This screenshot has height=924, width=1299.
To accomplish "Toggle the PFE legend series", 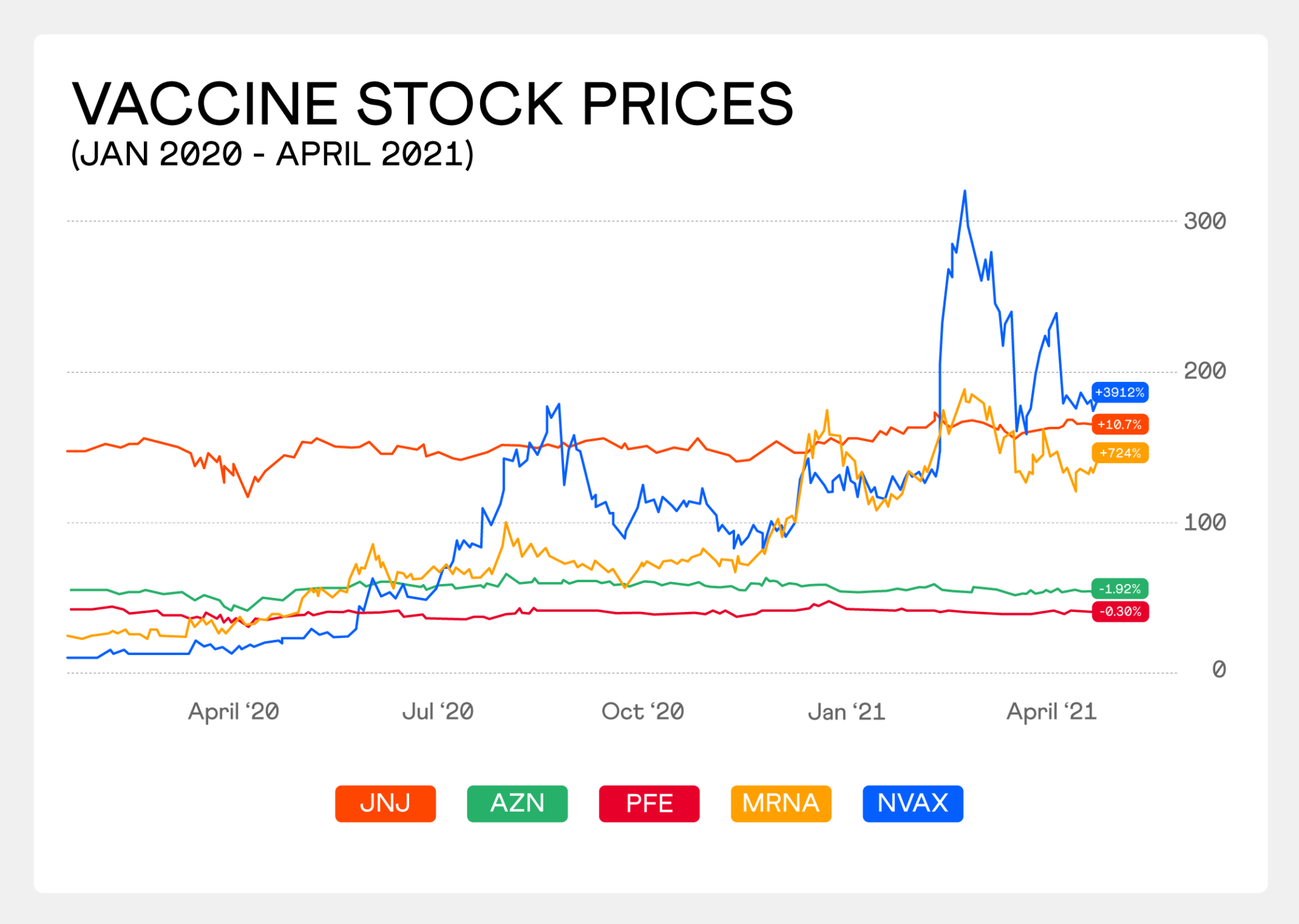I will click(x=649, y=804).
